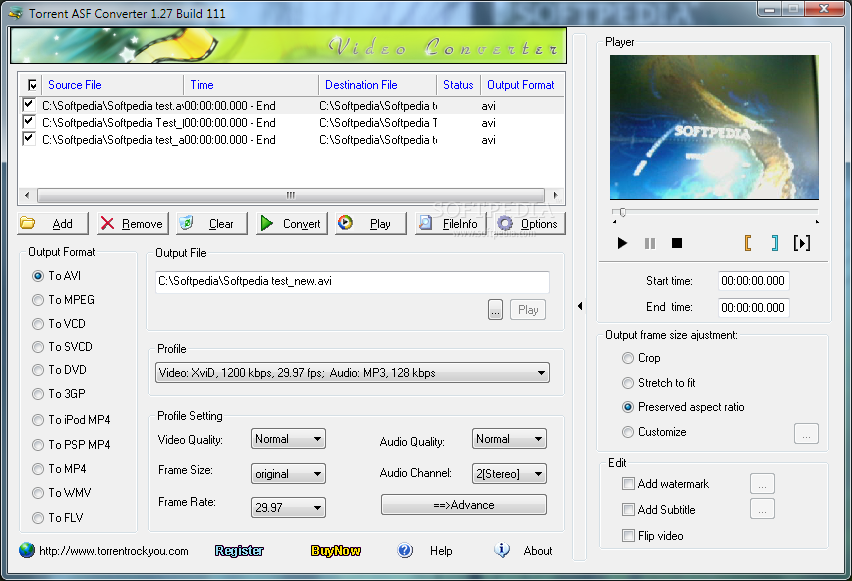Select the To 3GP output format
The width and height of the screenshot is (852, 581).
point(37,393)
